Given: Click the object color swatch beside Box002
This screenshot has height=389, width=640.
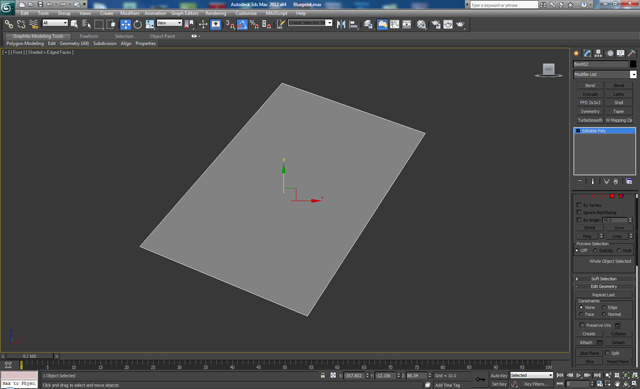Looking at the screenshot, I should point(633,64).
